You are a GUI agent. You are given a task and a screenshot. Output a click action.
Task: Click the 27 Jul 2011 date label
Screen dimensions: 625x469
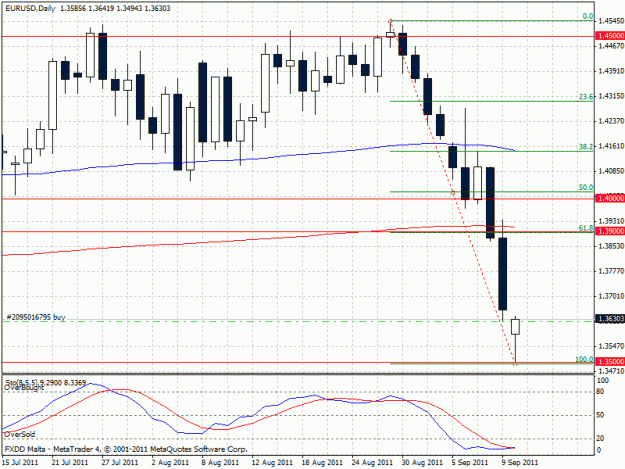pyautogui.click(x=120, y=462)
